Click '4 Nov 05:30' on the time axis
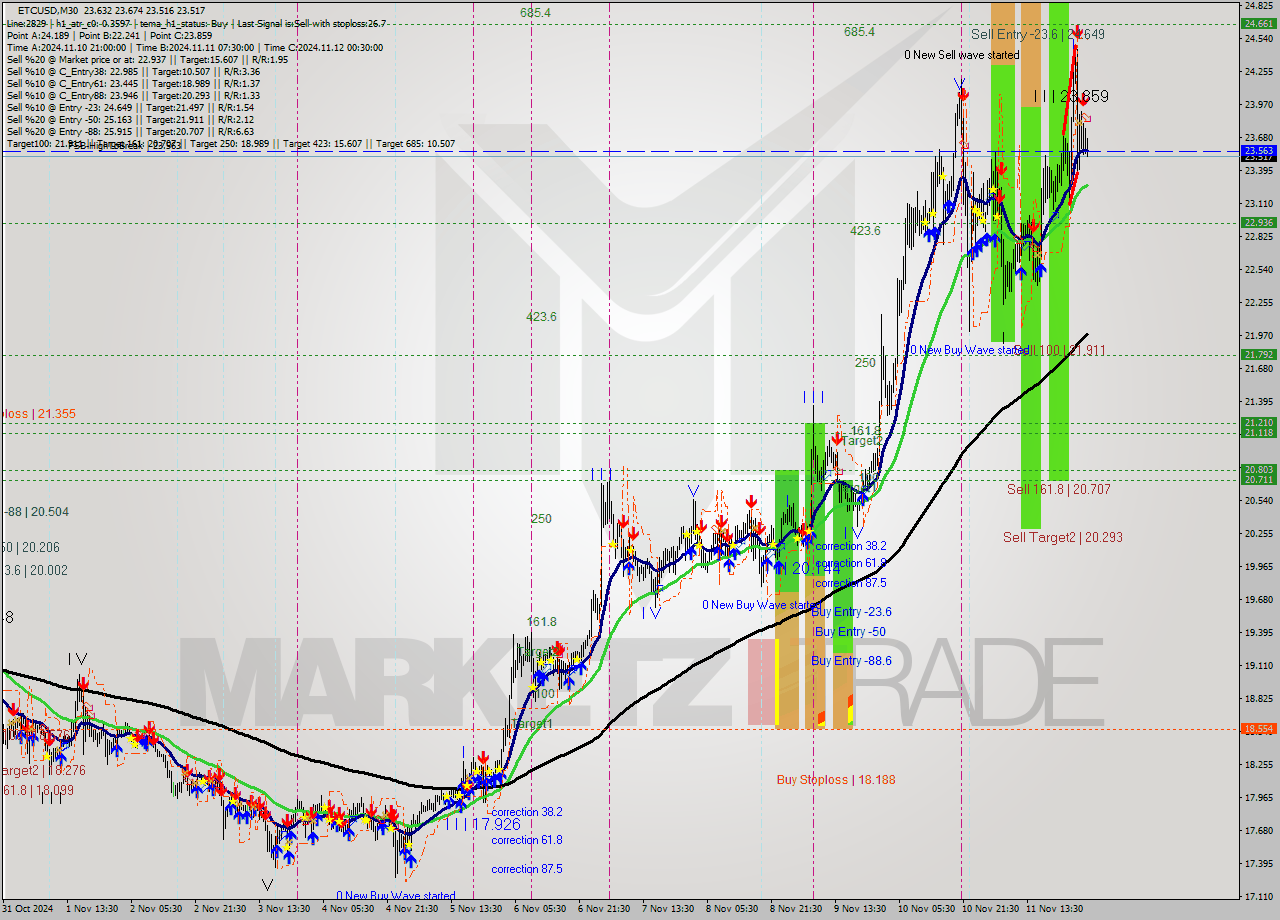This screenshot has width=1280, height=920. pos(349,908)
